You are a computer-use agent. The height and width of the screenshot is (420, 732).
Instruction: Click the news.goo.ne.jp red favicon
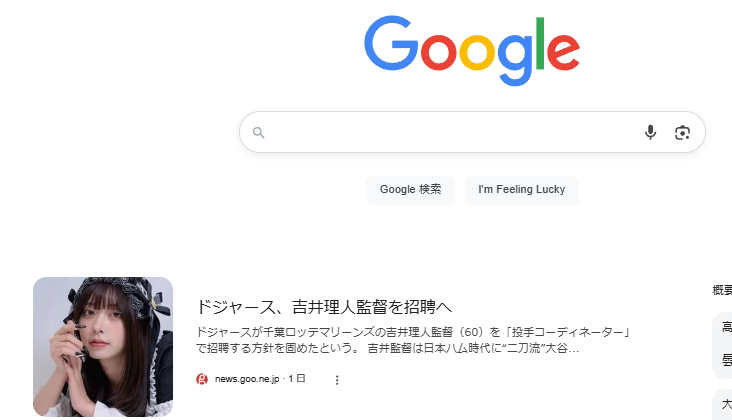[202, 379]
